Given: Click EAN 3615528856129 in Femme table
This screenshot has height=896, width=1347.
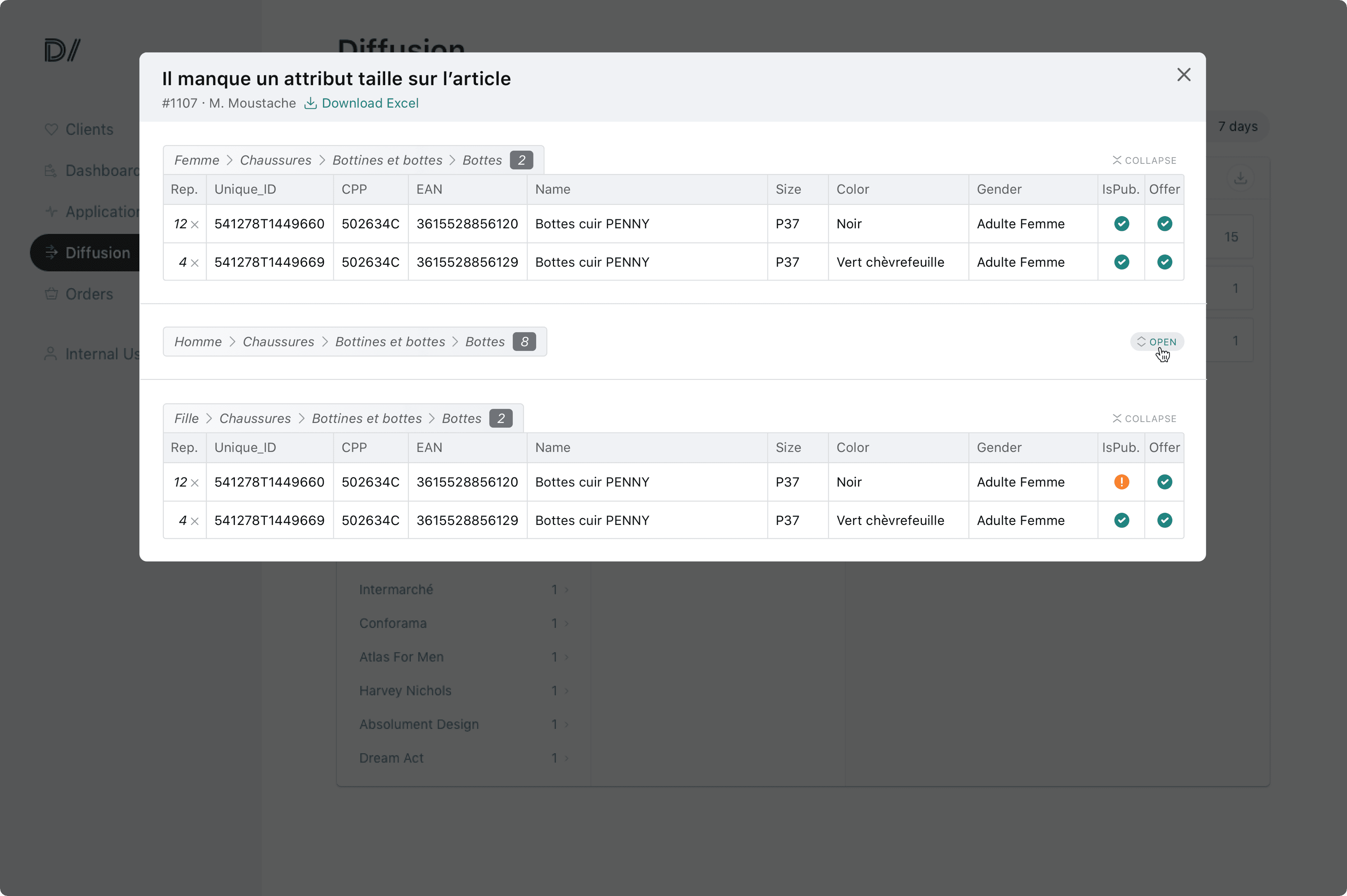Looking at the screenshot, I should point(467,262).
